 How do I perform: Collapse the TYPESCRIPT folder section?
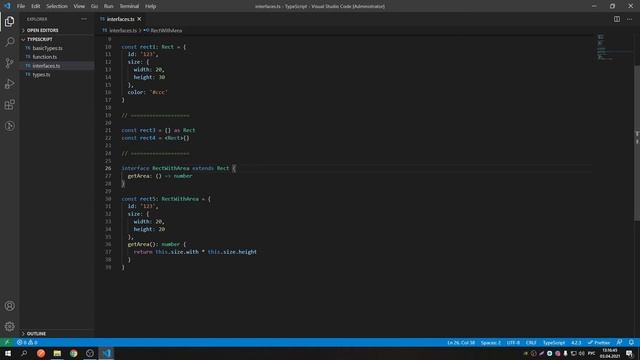tap(40, 39)
